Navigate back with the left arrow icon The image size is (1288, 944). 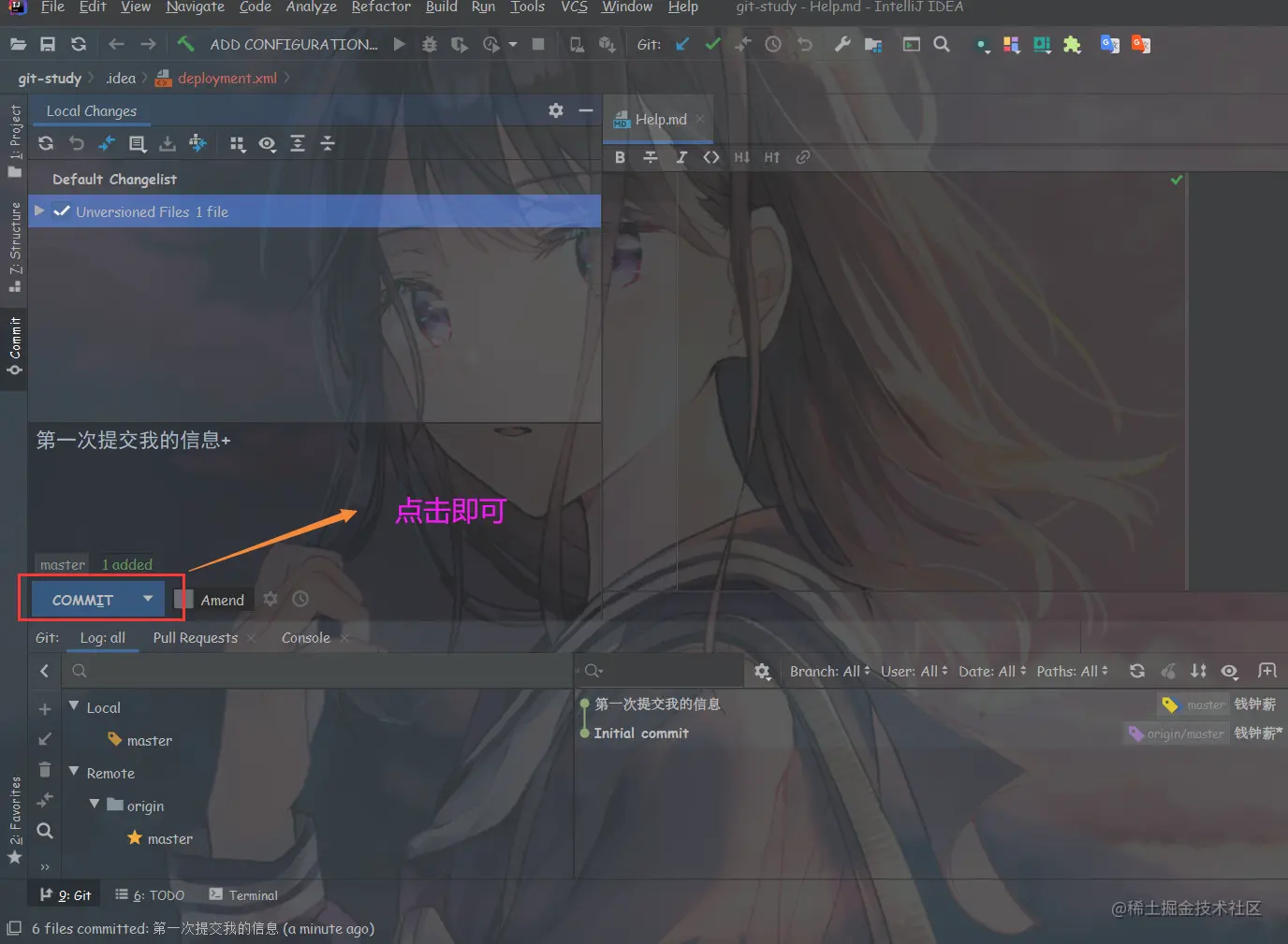click(116, 44)
